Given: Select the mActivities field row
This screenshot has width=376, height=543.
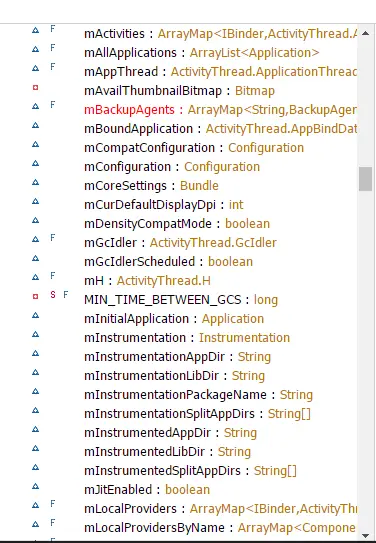Looking at the screenshot, I should point(221,34).
